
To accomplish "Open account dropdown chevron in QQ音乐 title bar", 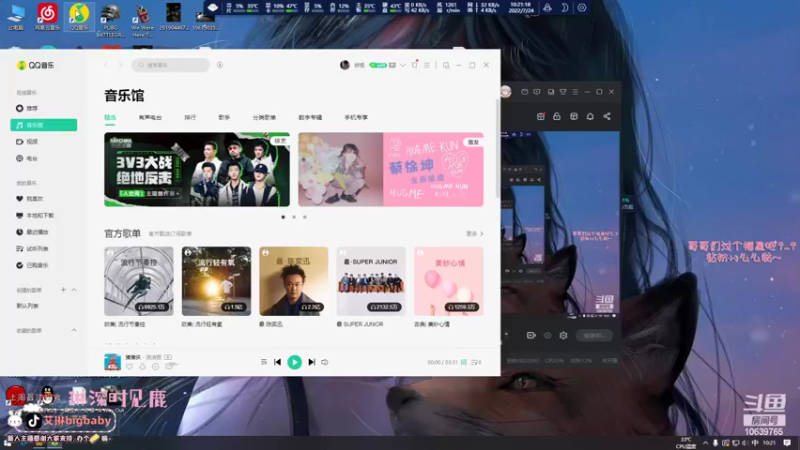I will tap(403, 65).
